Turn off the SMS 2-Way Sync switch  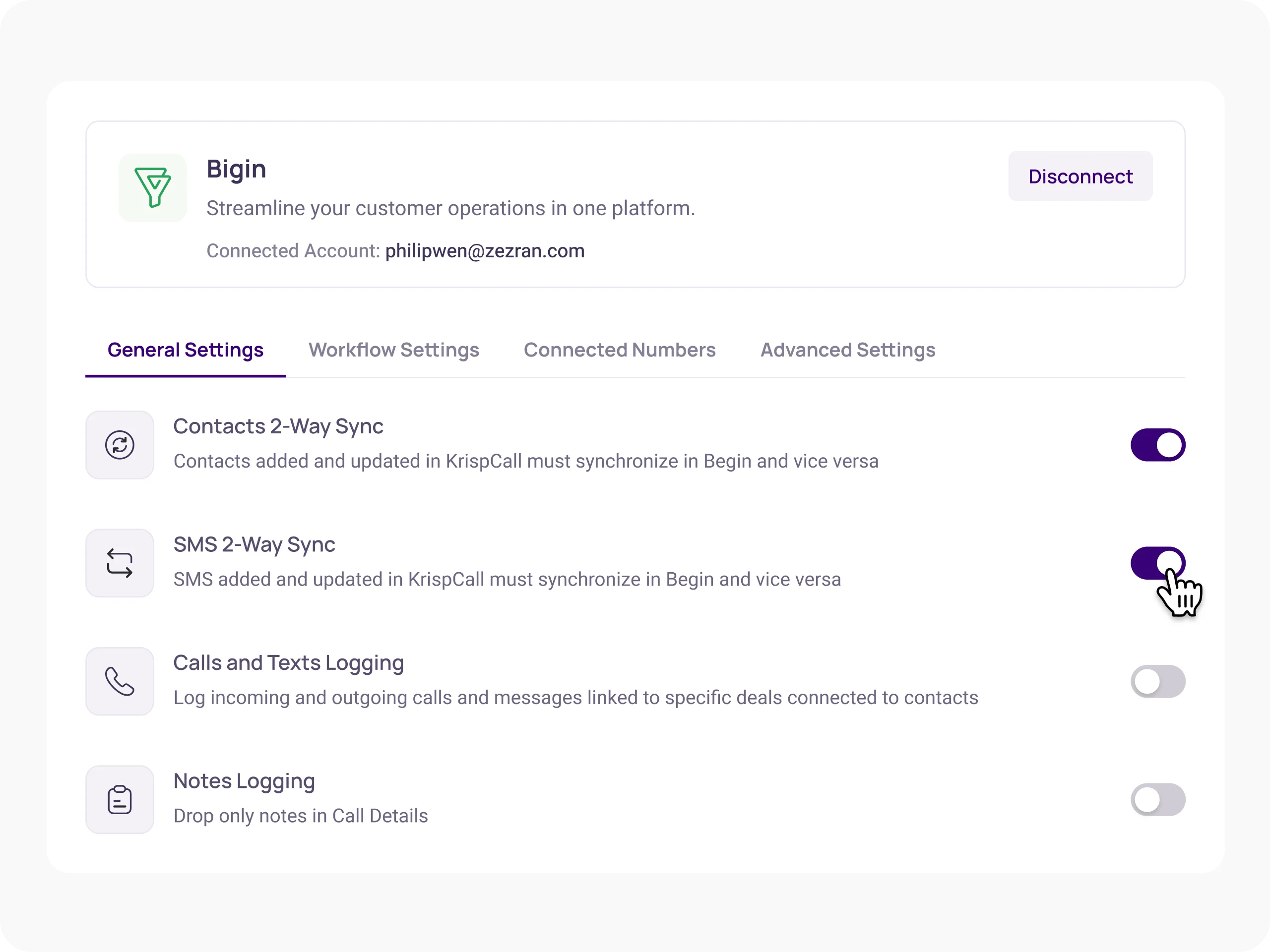(1158, 563)
